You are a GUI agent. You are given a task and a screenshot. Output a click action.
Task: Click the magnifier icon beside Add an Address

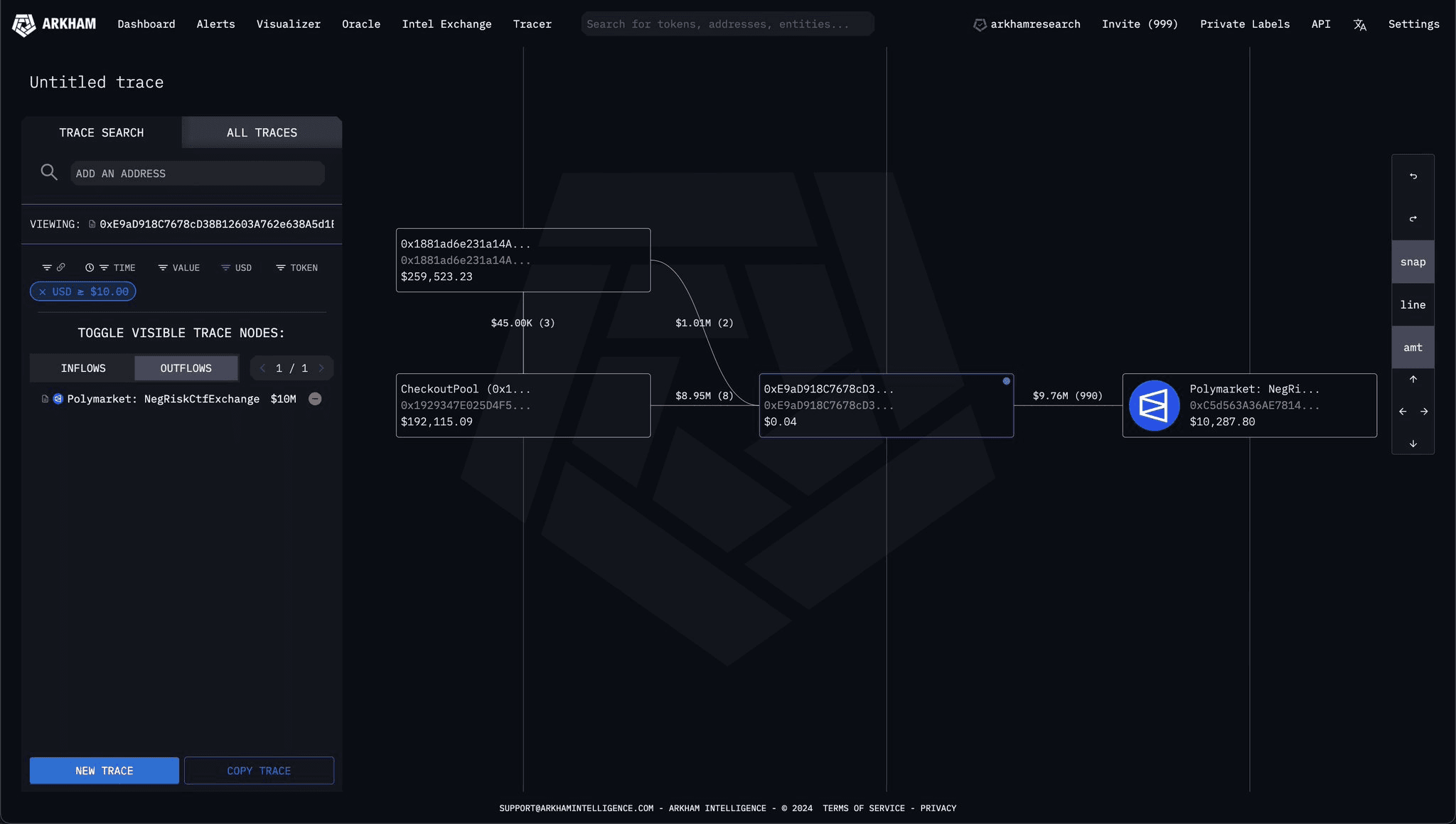coord(49,172)
